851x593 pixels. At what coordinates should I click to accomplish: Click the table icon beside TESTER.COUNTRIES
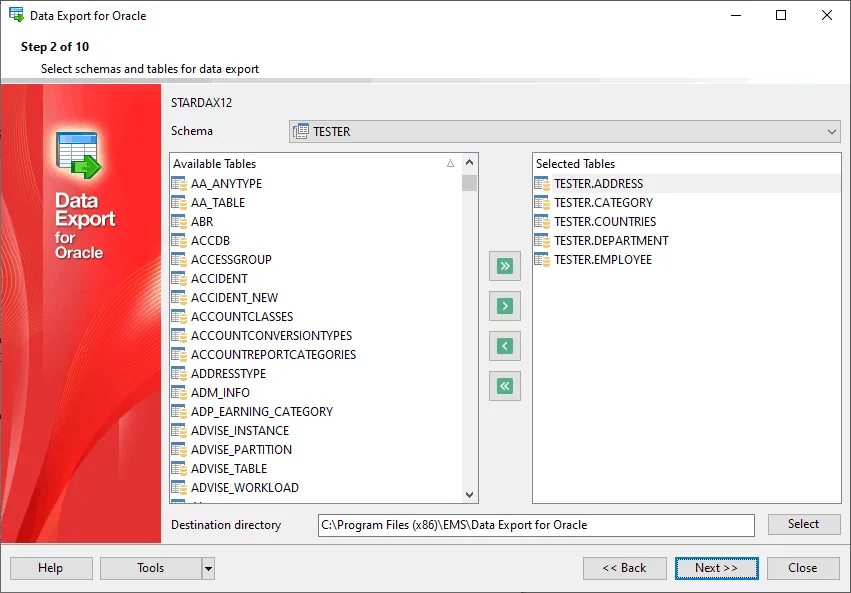click(x=542, y=222)
